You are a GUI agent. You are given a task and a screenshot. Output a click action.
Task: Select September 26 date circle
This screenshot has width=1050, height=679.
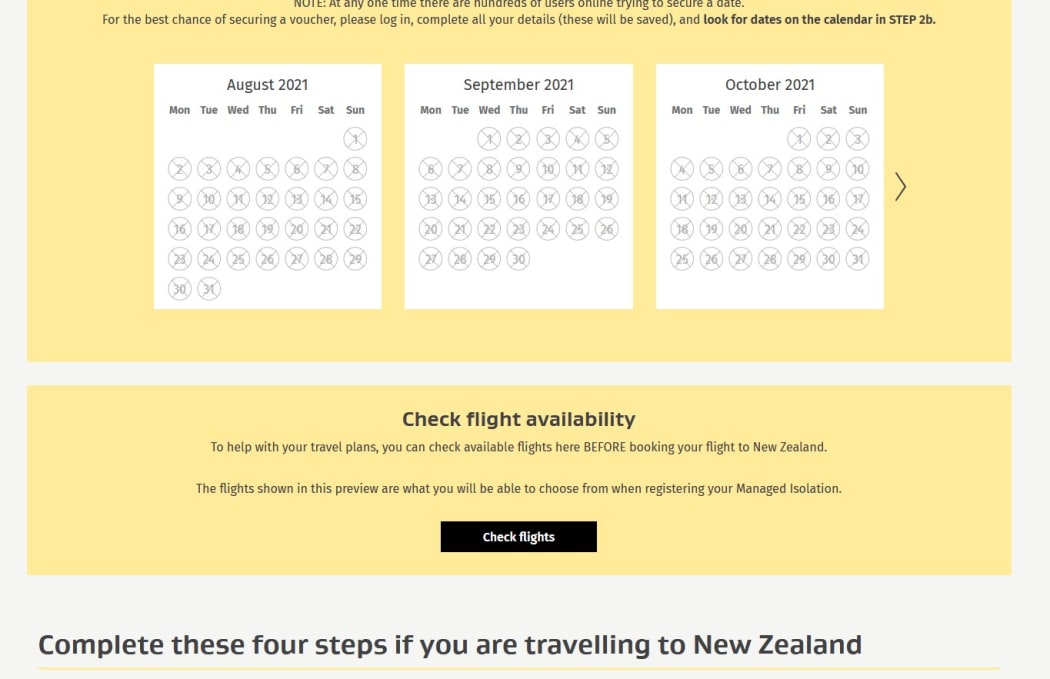[x=606, y=229]
